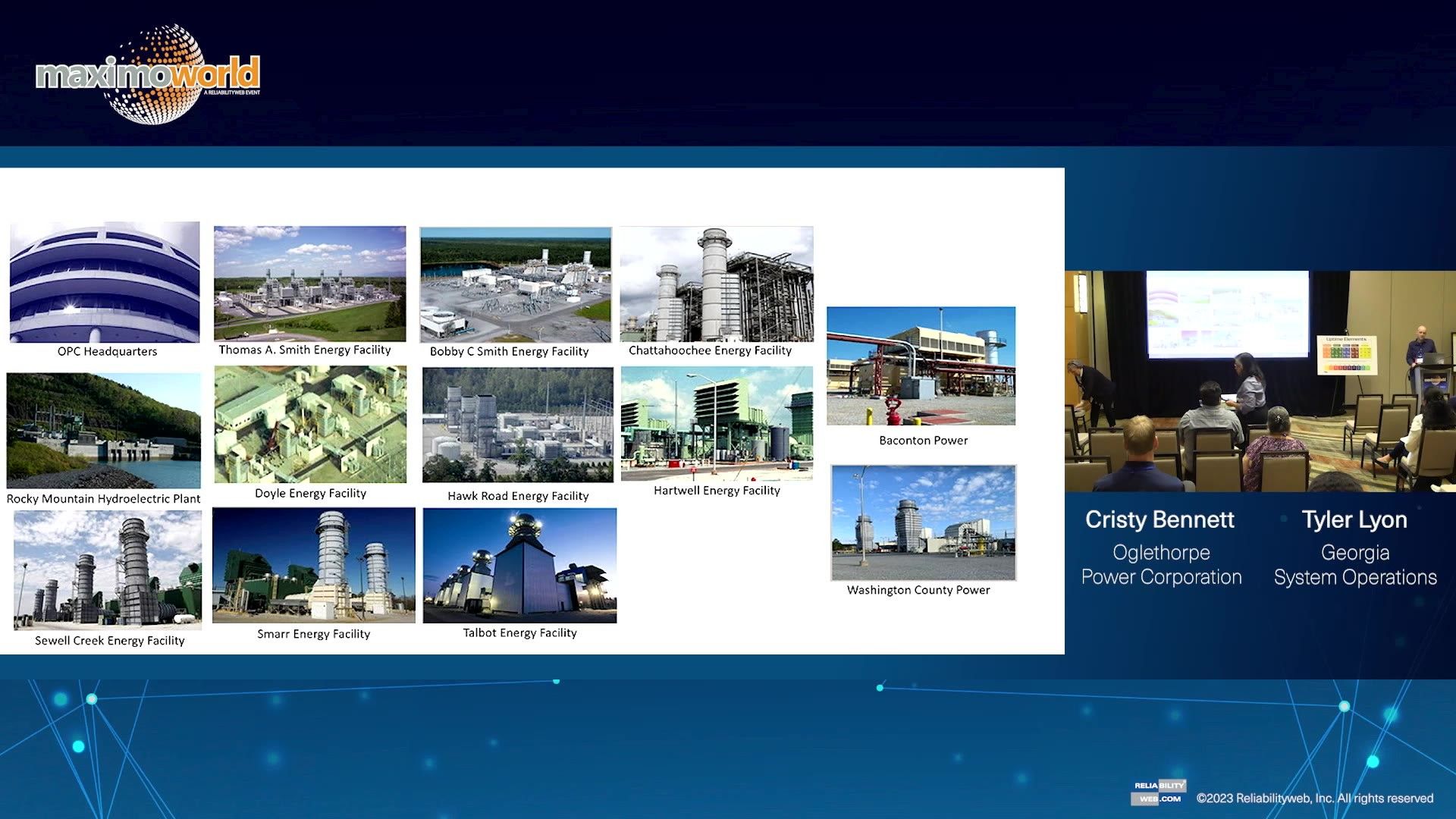Click the Tyler Lyon speaker name

click(x=1354, y=519)
